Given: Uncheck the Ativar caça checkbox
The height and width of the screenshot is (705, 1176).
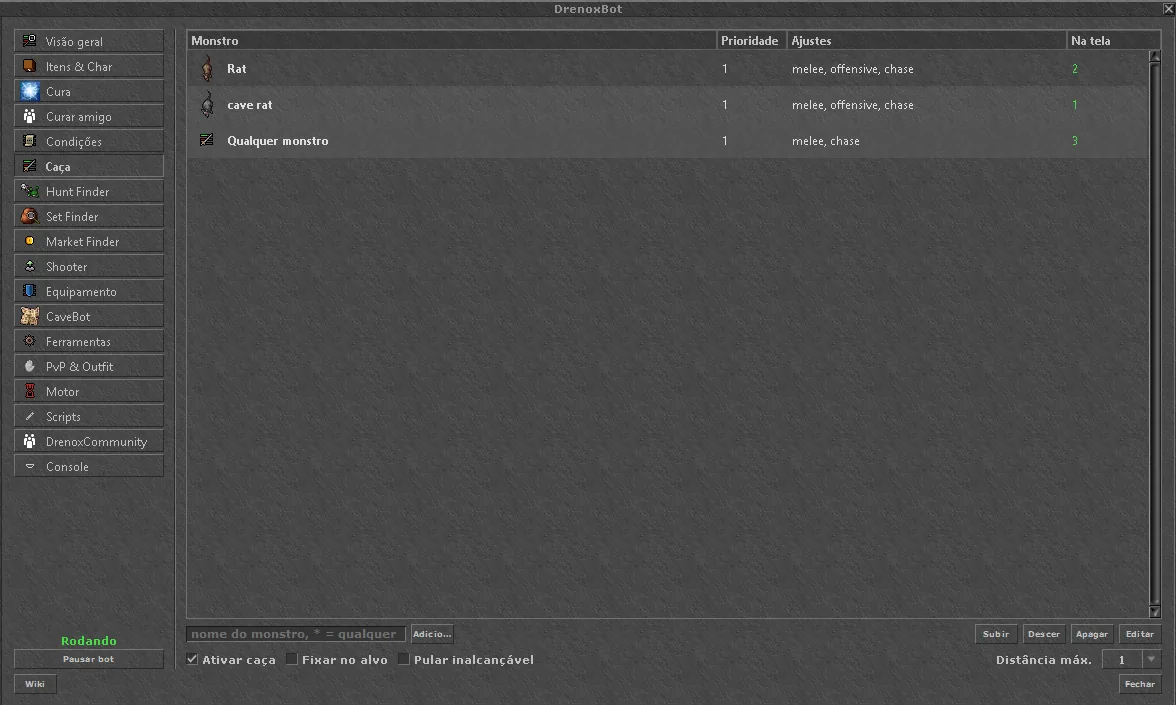Looking at the screenshot, I should (192, 659).
